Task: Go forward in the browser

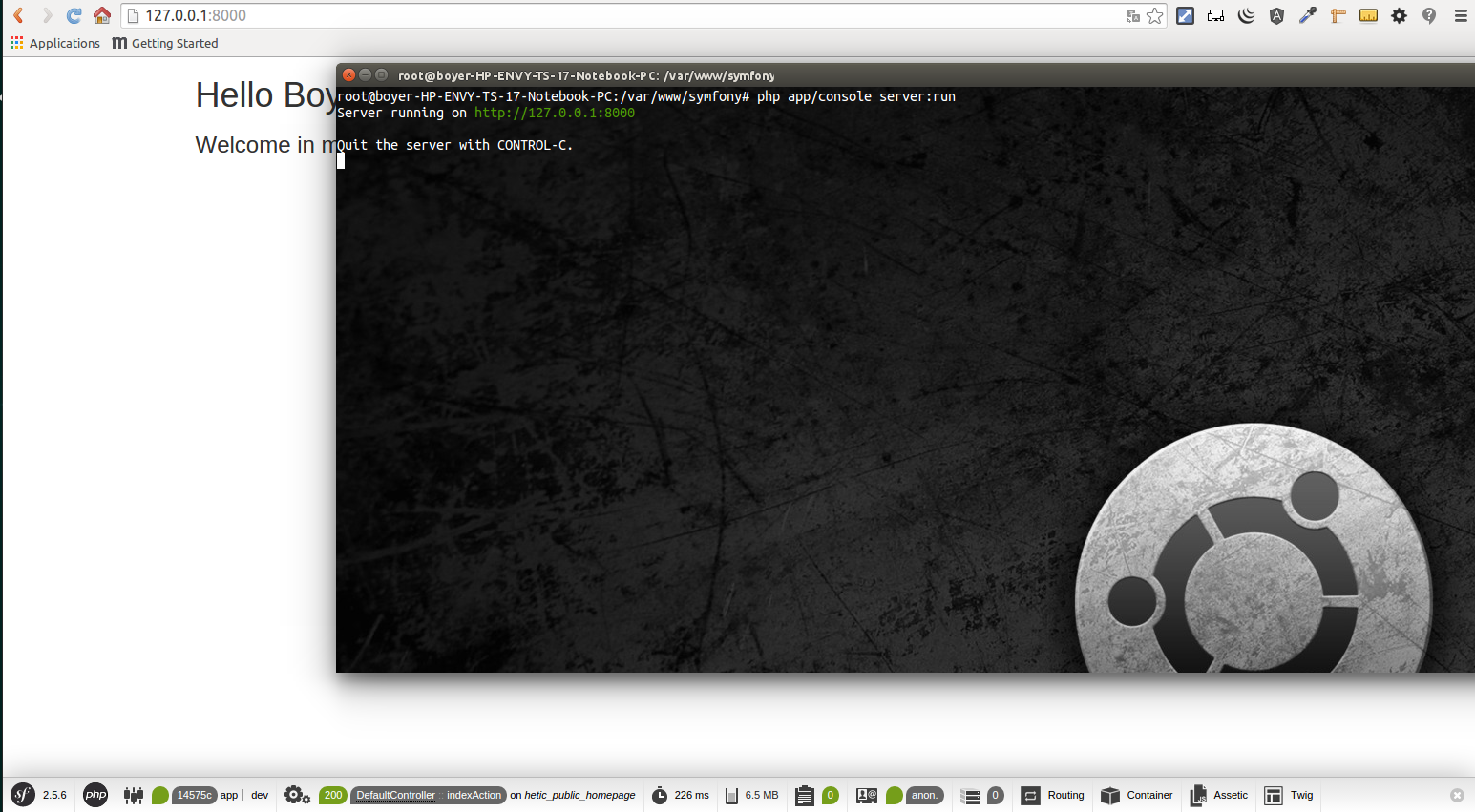Action: [x=46, y=15]
